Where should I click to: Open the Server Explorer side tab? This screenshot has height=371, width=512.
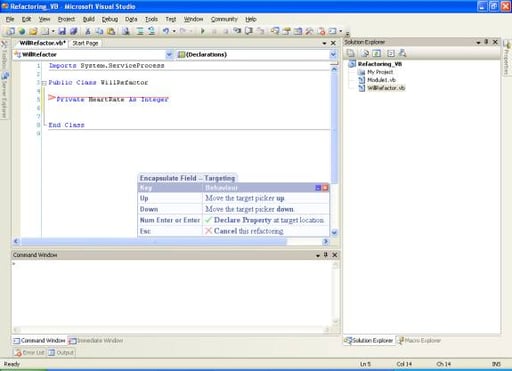[4, 95]
